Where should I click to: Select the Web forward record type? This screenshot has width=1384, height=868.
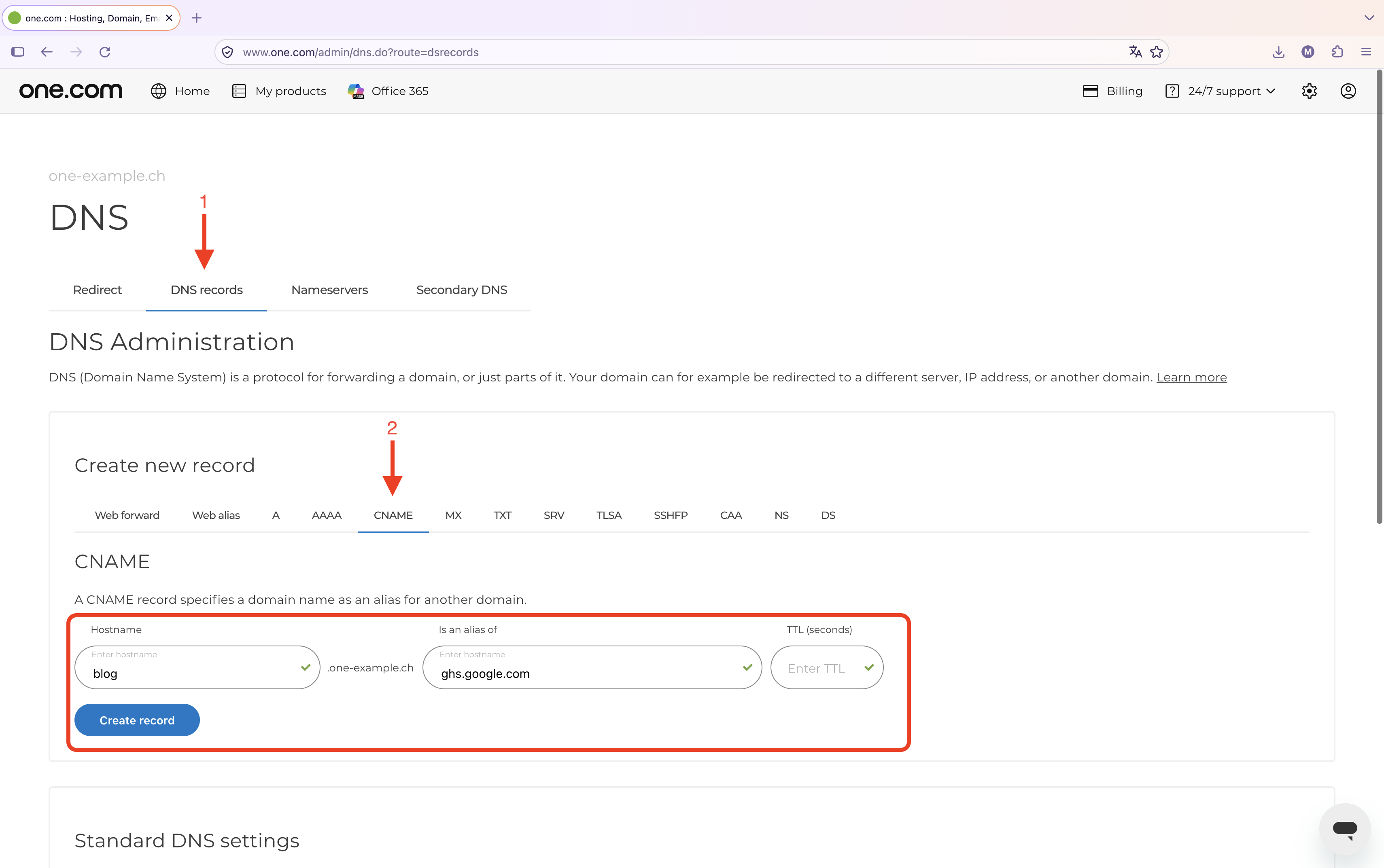point(127,515)
